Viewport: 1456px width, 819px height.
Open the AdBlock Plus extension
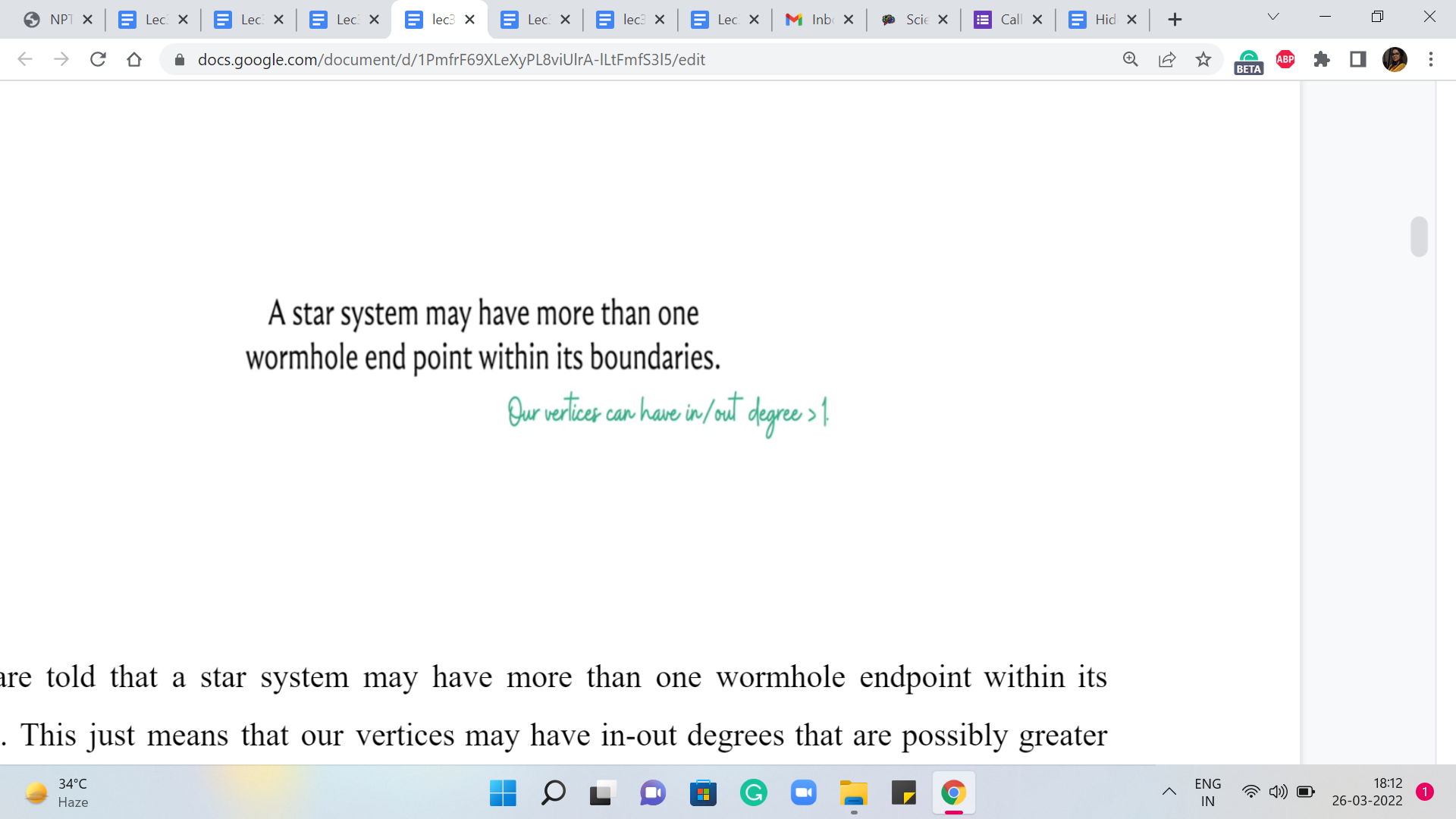[x=1285, y=59]
